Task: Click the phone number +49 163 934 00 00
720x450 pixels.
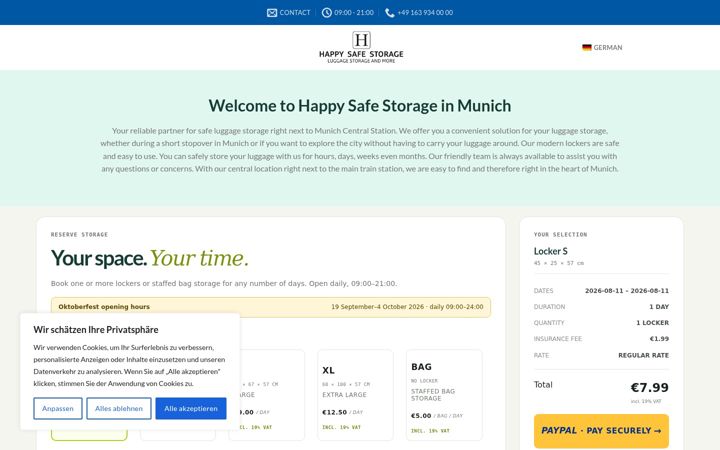Action: click(x=425, y=13)
